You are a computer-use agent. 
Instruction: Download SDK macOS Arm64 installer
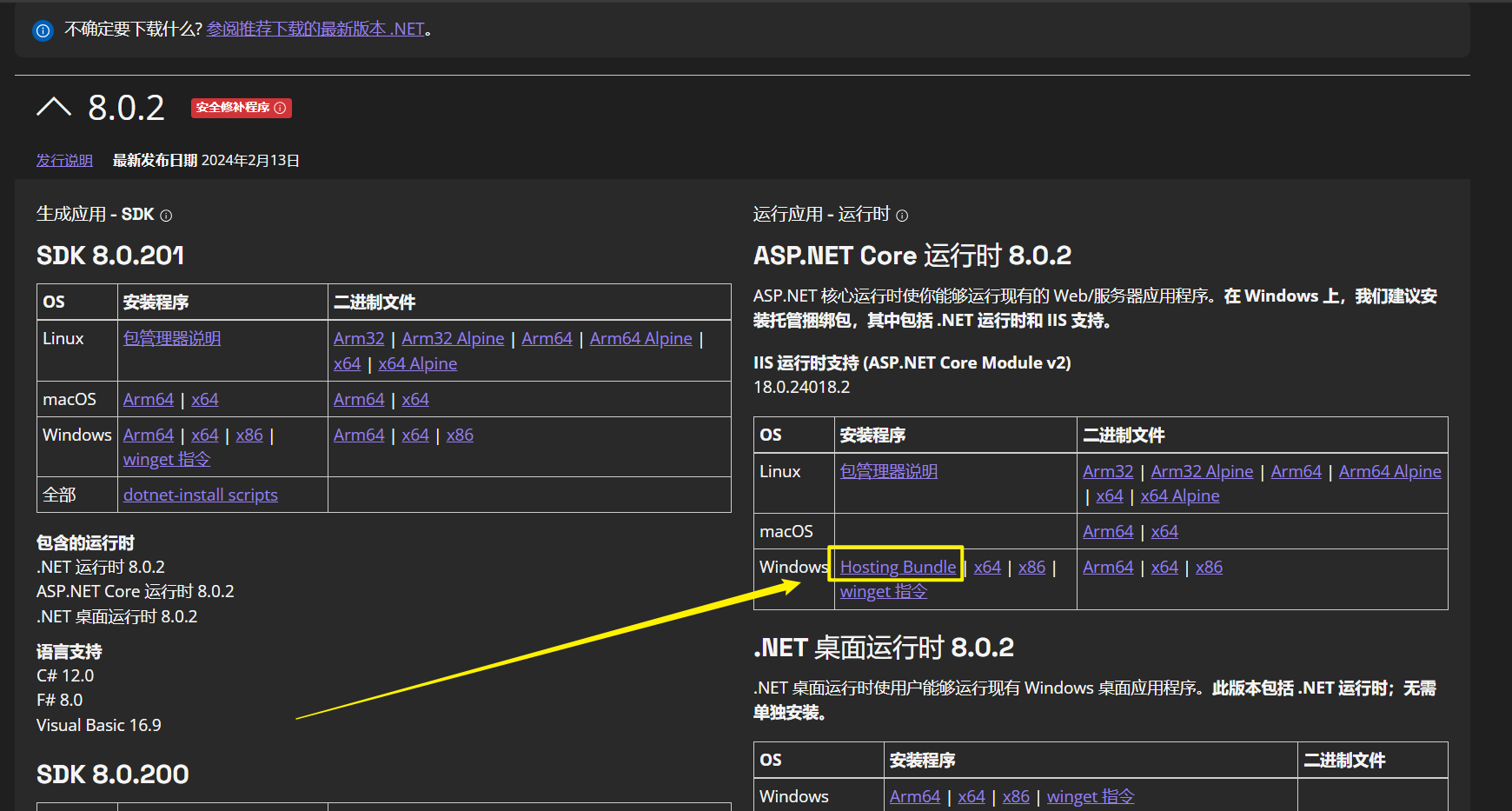[149, 399]
